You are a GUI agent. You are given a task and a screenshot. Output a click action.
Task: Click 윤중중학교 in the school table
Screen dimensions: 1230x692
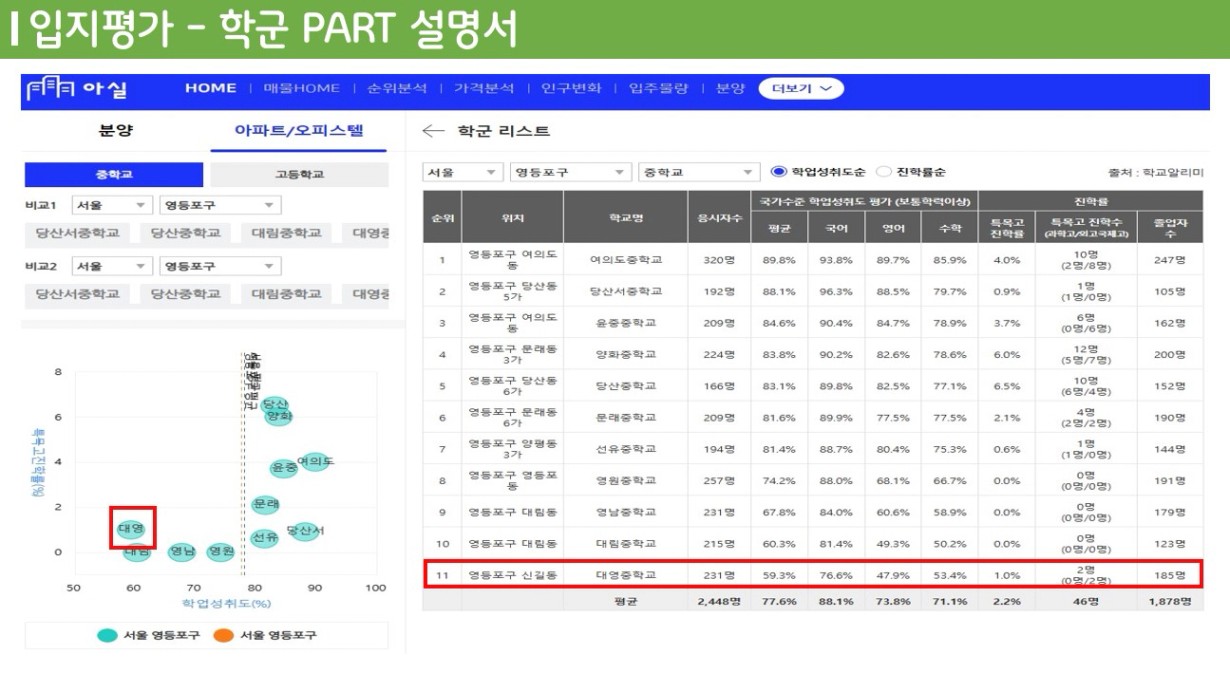[626, 323]
